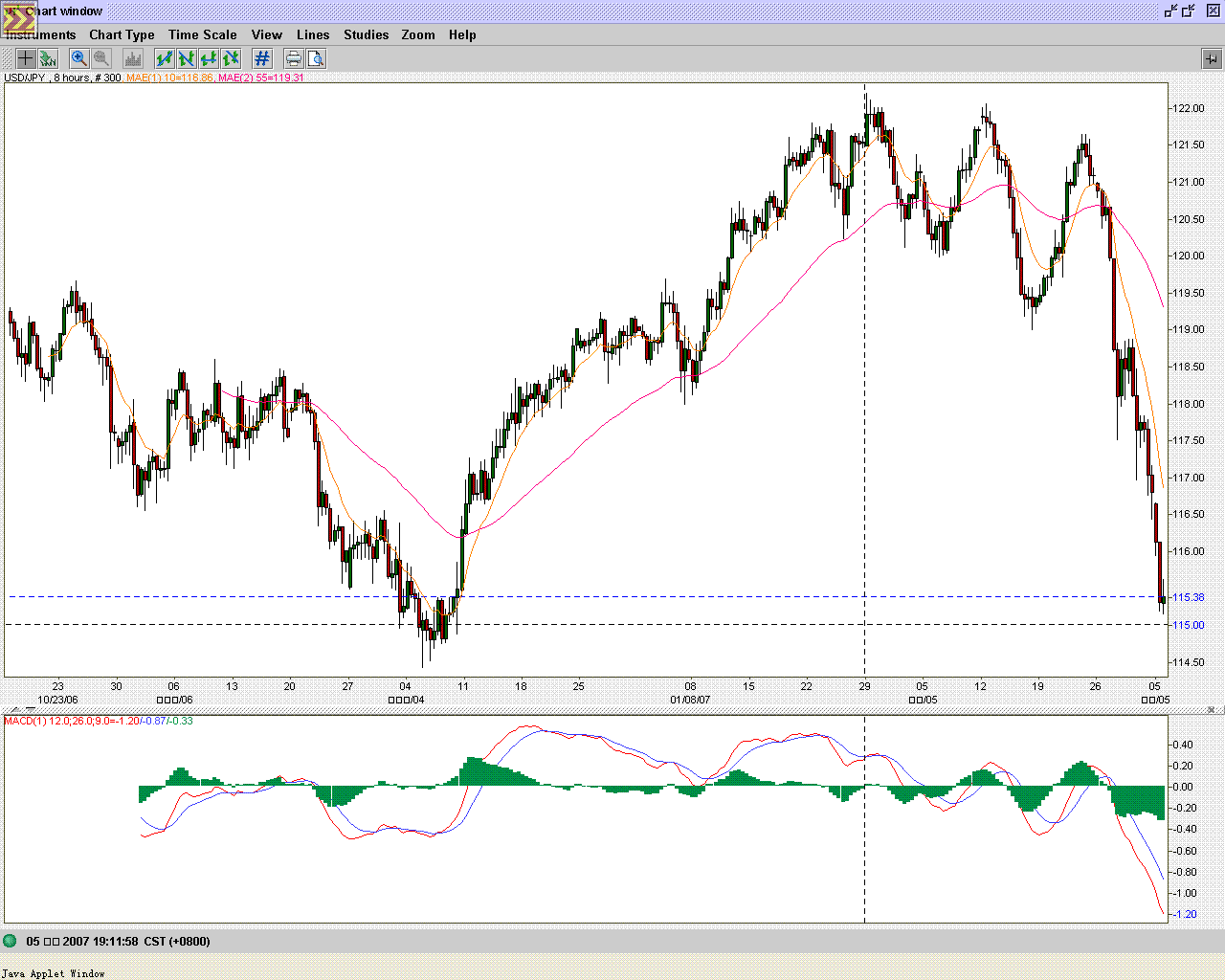
Task: Click the blue 115.00 price label
Action: [x=1188, y=625]
